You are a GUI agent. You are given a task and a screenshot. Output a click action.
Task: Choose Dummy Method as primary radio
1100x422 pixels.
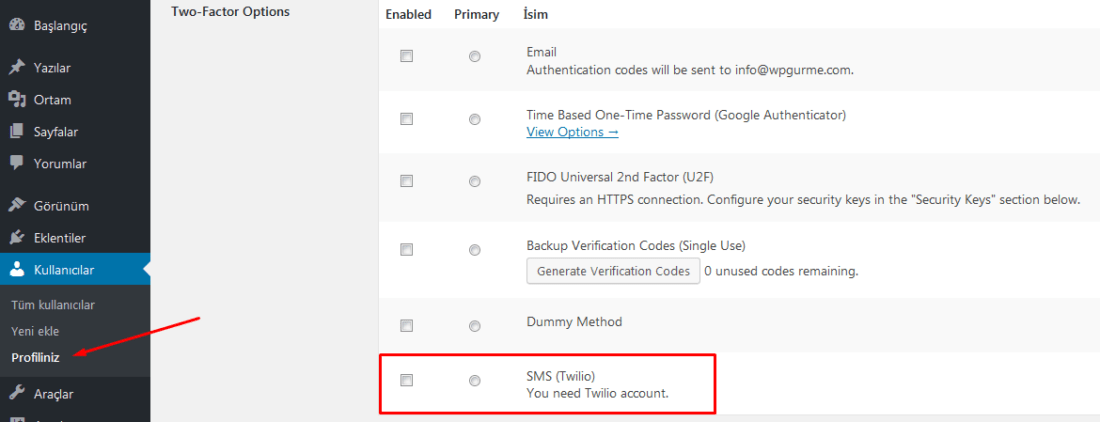(475, 326)
